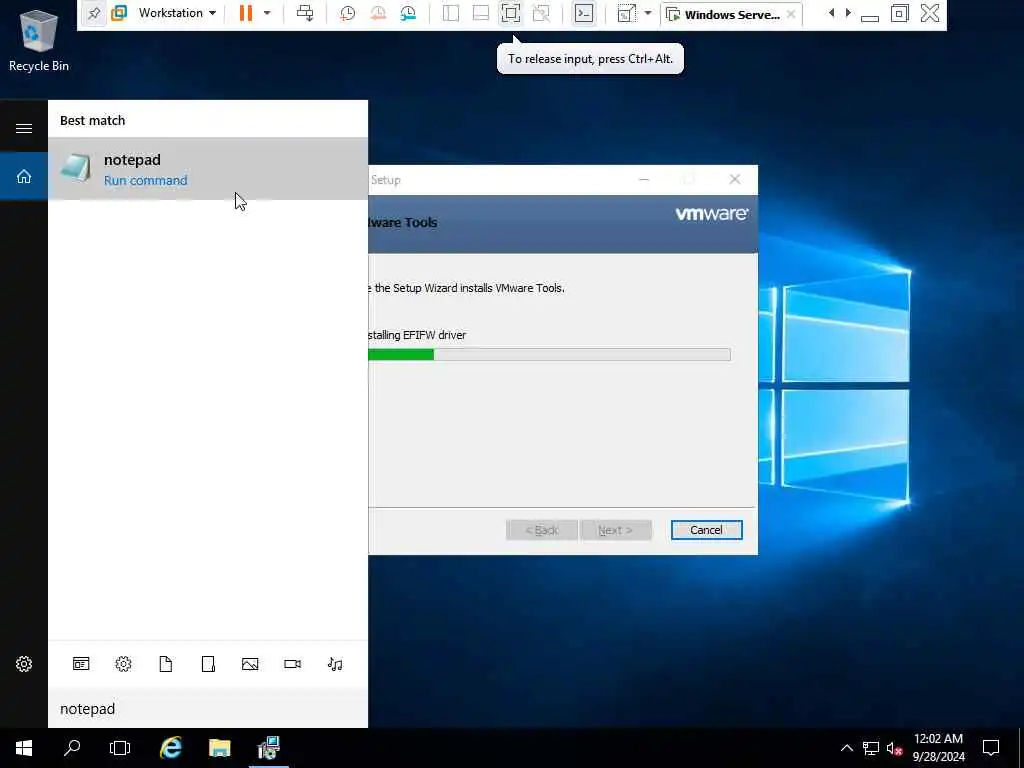The image size is (1024, 768).
Task: Go to the previous tab with the left arrow
Action: (831, 13)
